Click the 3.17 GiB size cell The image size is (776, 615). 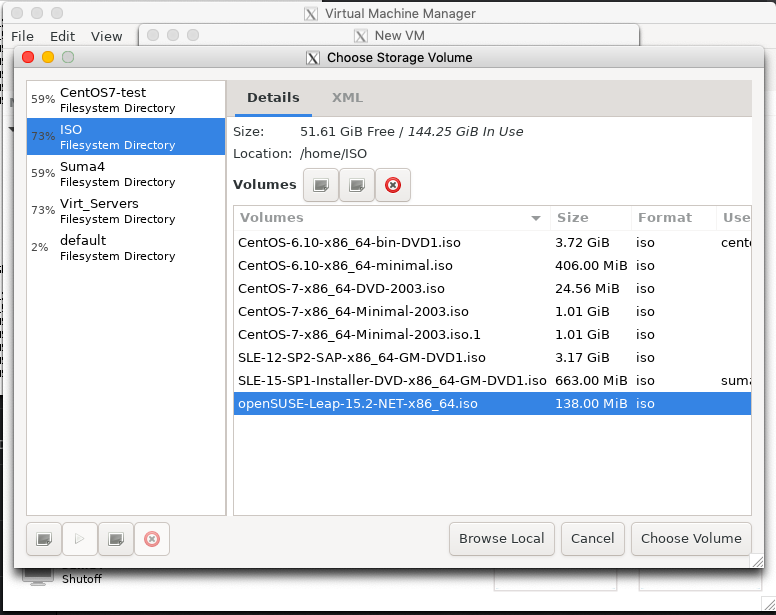click(582, 358)
